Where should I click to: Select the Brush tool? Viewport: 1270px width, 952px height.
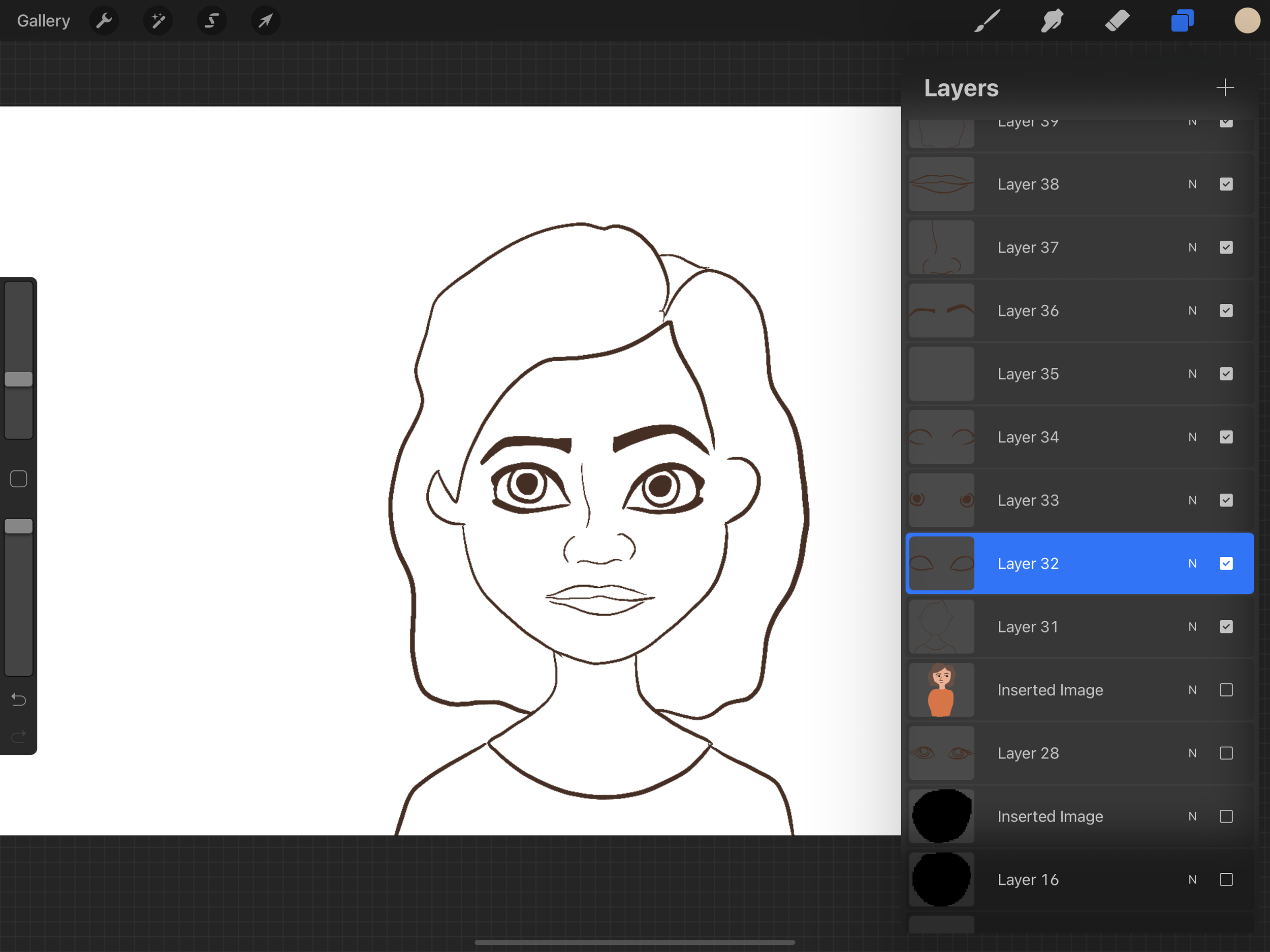988,21
